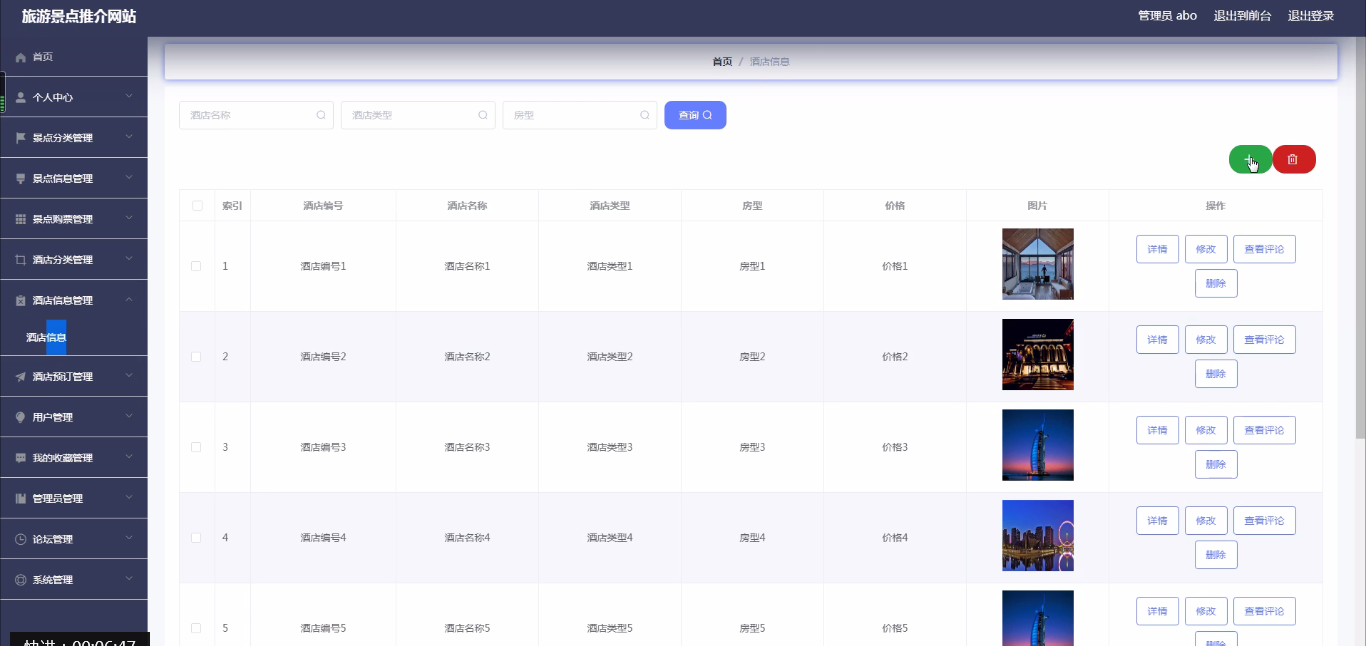Click the grid icon beside 景点购票管理
Image resolution: width=1366 pixels, height=646 pixels.
tap(21, 219)
